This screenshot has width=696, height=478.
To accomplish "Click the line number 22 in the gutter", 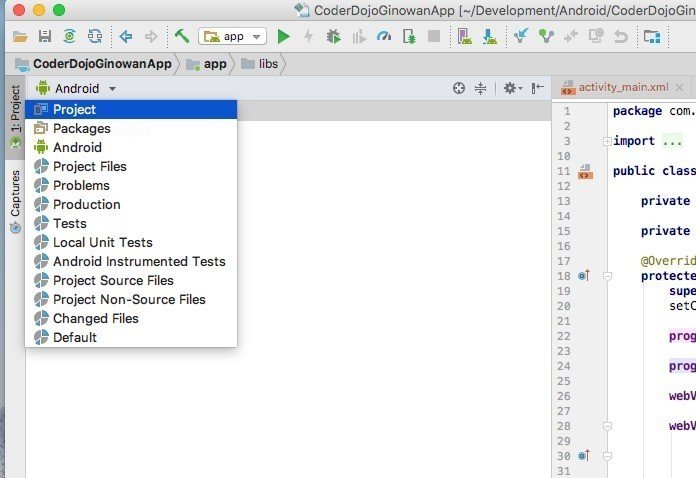I will (x=564, y=336).
